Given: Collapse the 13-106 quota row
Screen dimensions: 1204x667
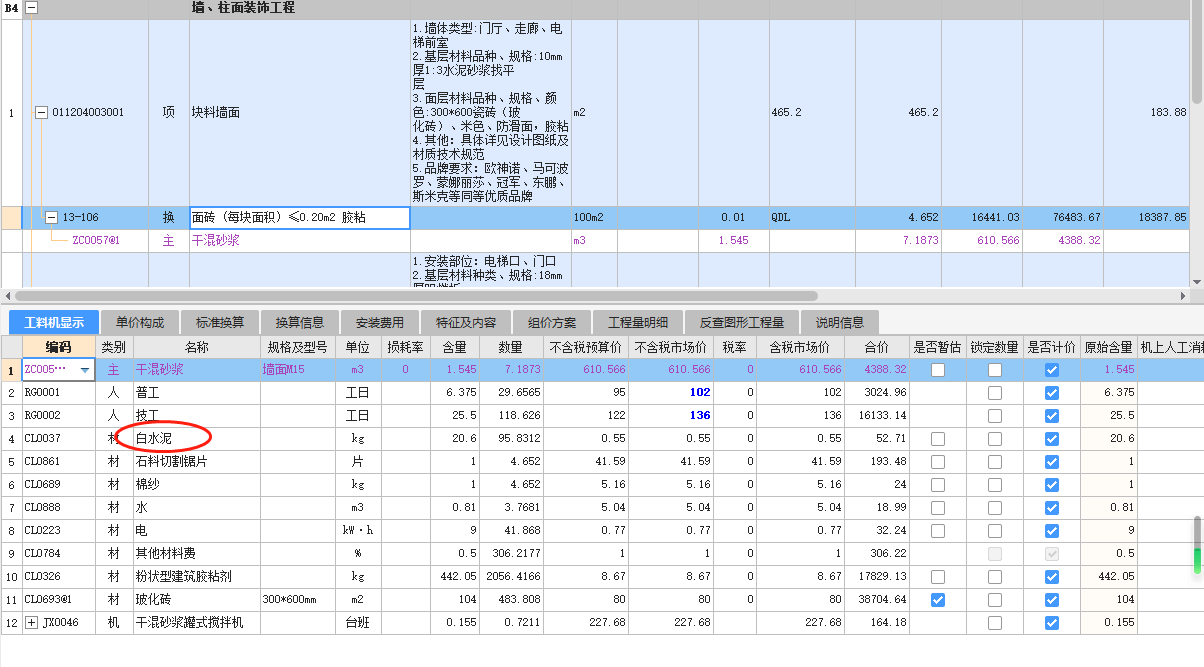Looking at the screenshot, I should point(52,217).
